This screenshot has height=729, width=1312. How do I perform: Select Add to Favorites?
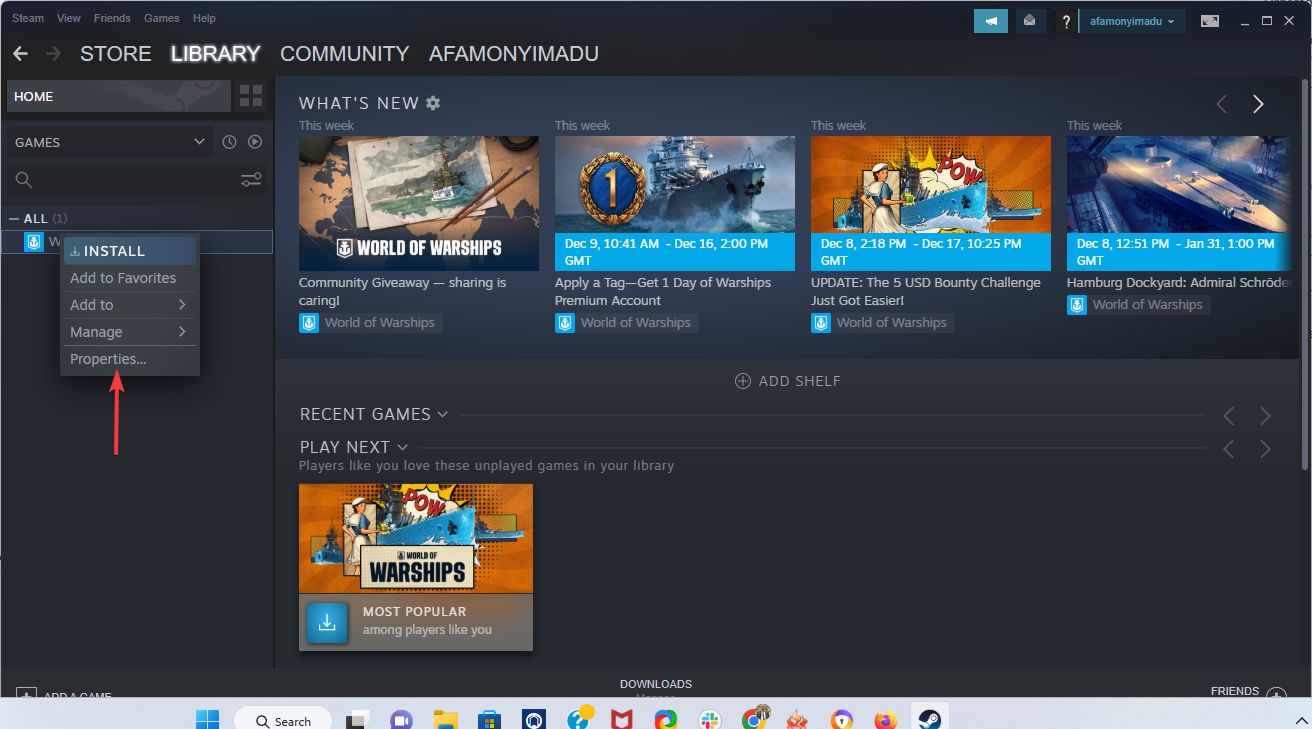(129, 278)
